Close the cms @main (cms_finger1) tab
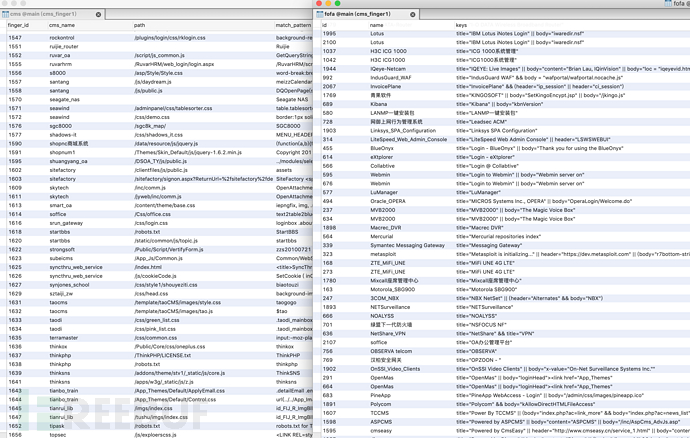This screenshot has width=690, height=438. [99, 15]
